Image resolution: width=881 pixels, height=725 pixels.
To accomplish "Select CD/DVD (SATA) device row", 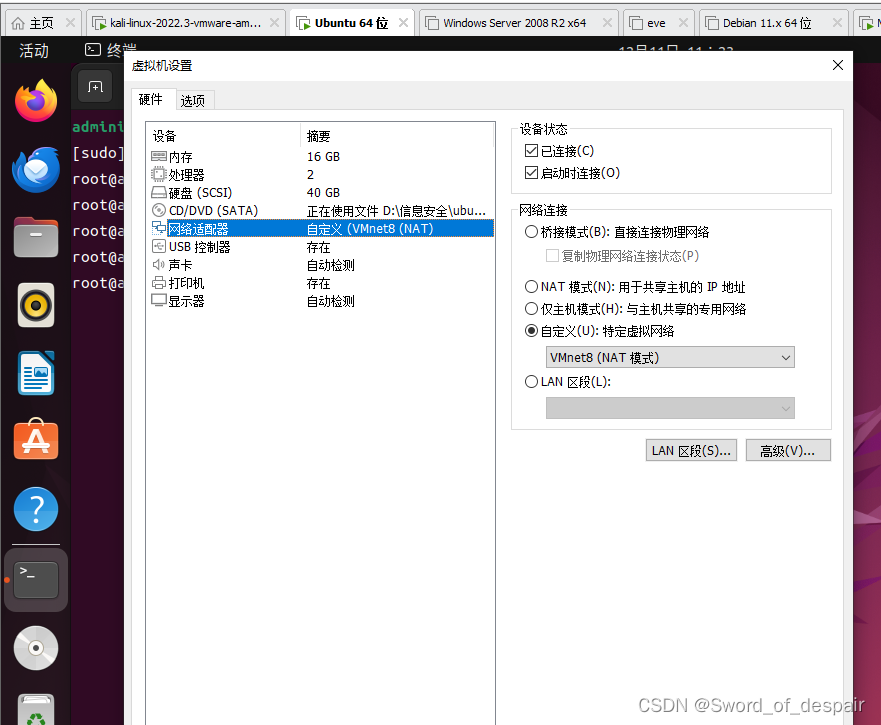I will click(212, 211).
